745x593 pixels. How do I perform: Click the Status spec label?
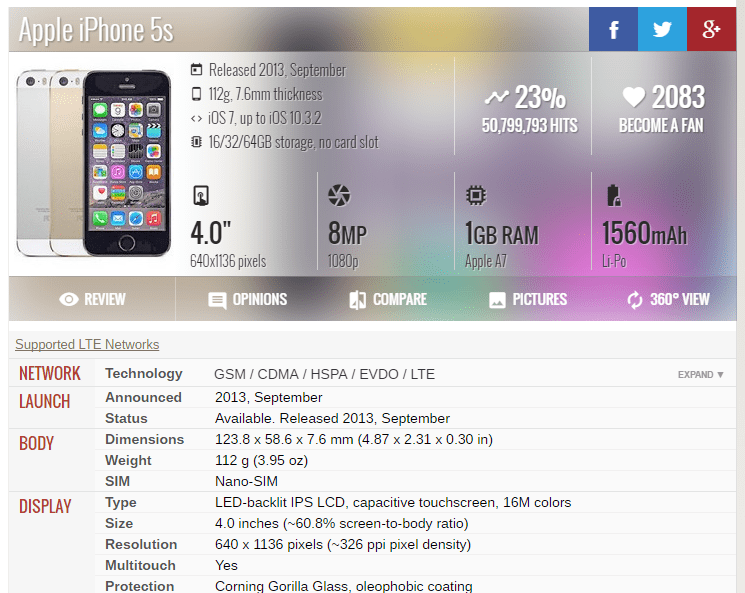pos(126,418)
